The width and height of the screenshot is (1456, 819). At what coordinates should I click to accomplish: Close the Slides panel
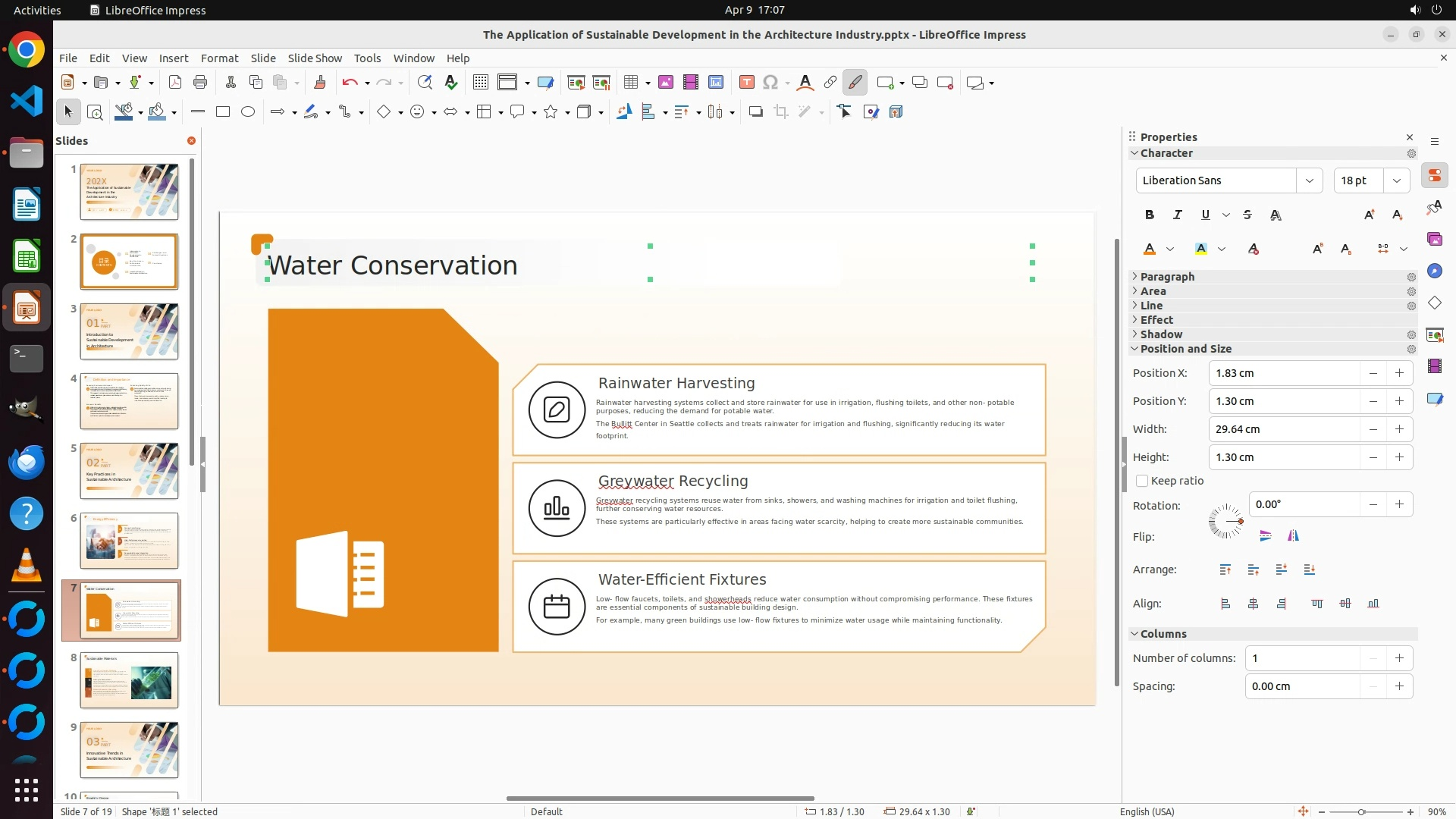pos(191,141)
